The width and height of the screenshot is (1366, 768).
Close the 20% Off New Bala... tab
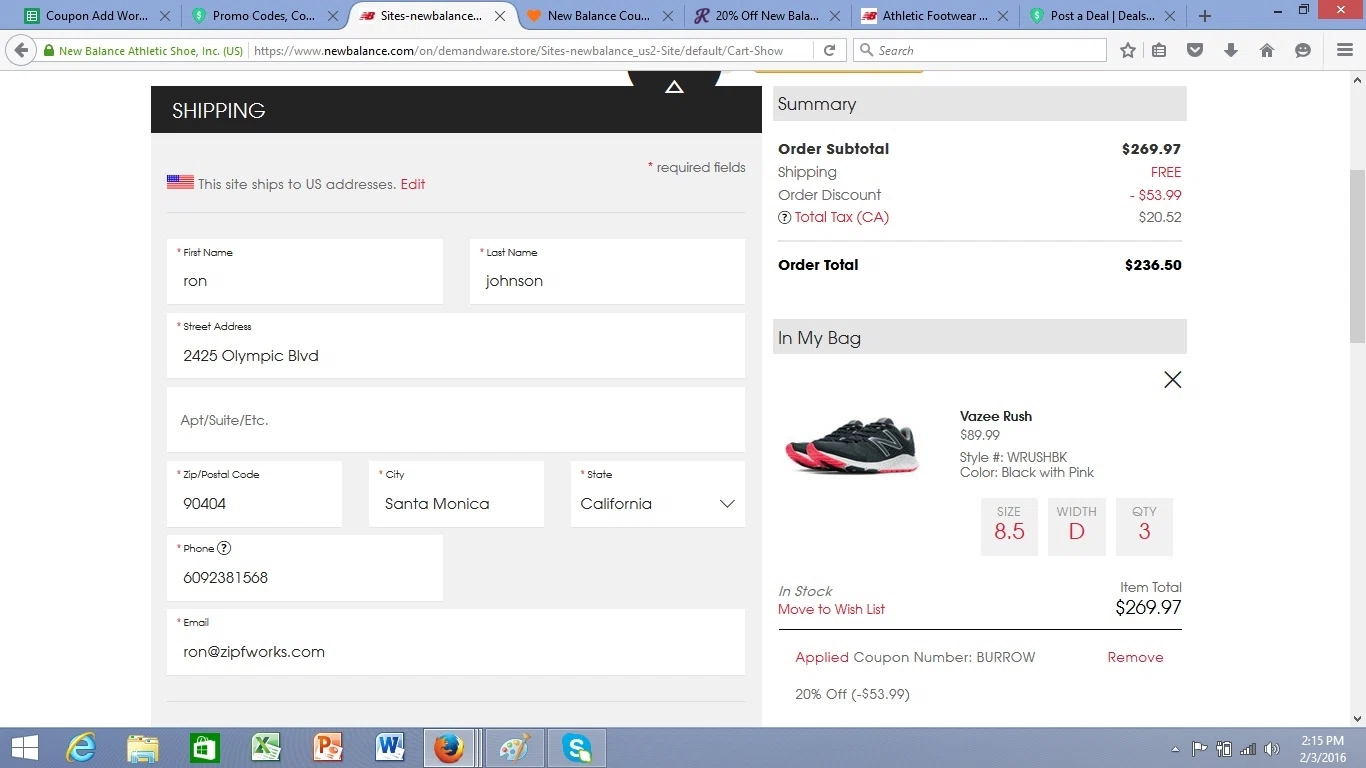coord(836,16)
